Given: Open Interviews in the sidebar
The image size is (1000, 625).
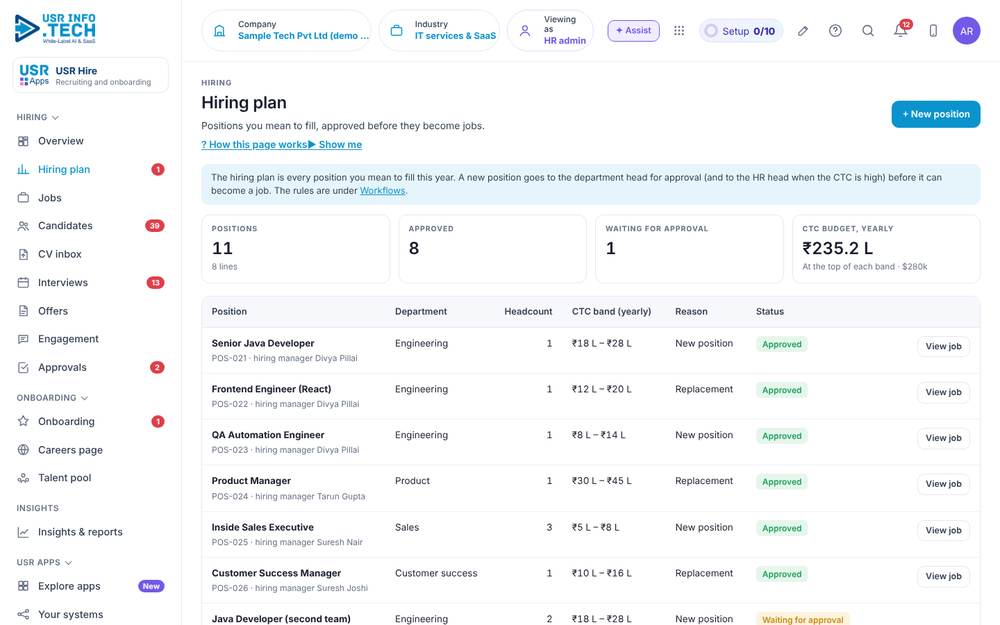Looking at the screenshot, I should [x=91, y=283].
